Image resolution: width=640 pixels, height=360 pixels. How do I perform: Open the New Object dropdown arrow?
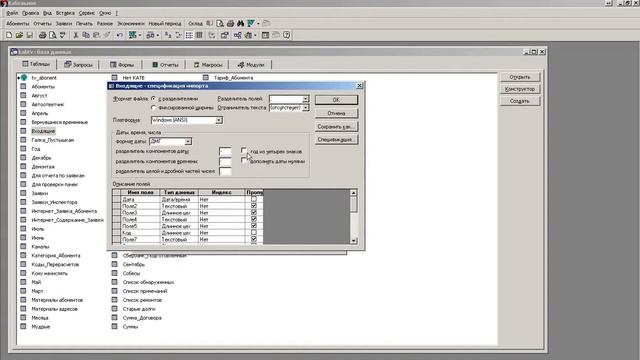[x=255, y=36]
